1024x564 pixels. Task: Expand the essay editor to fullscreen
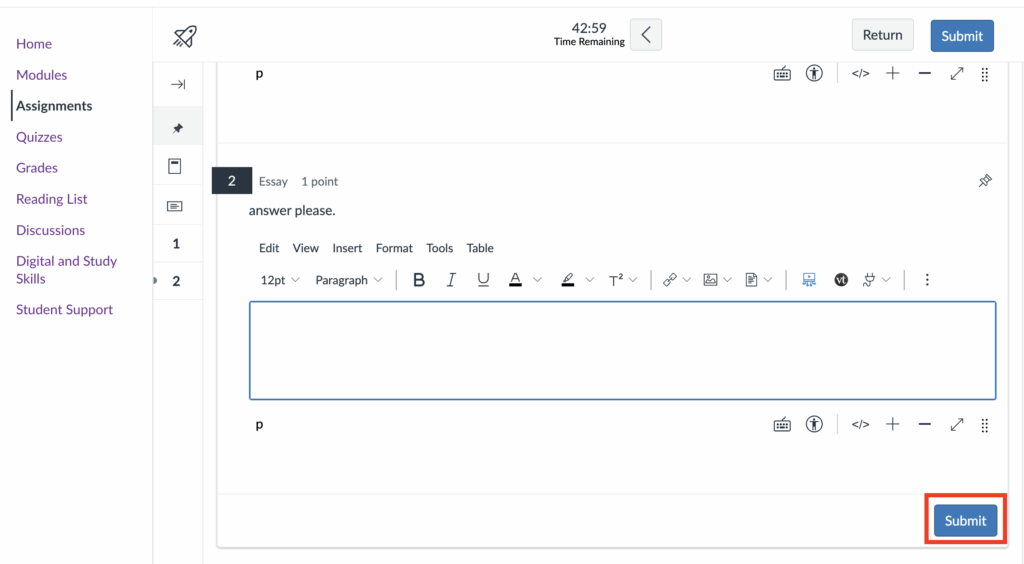point(956,424)
